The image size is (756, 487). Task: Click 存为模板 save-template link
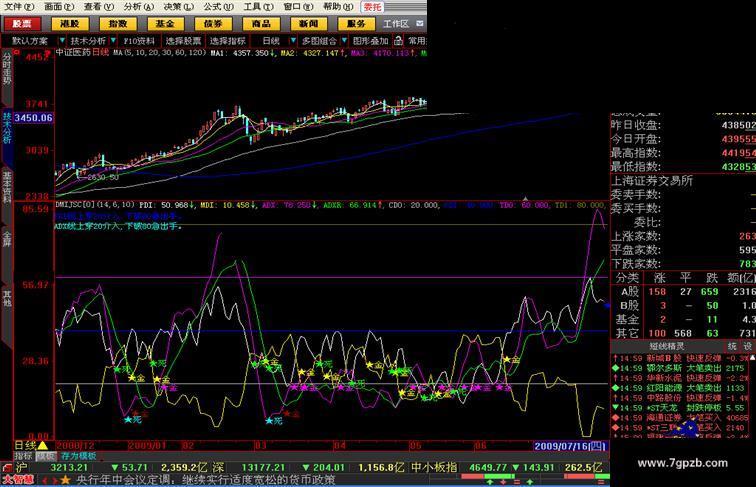pyautogui.click(x=78, y=456)
